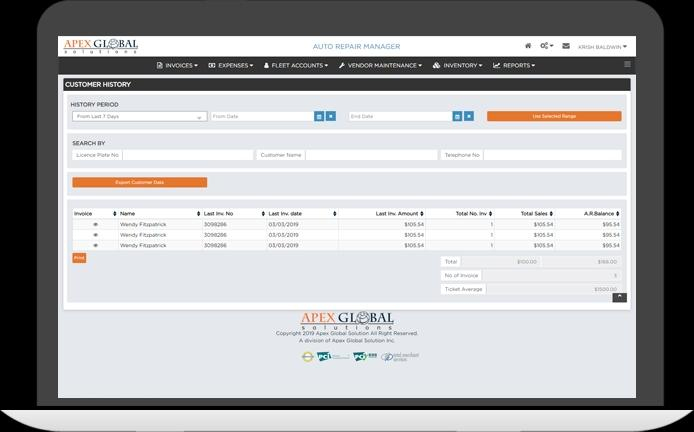The image size is (694, 432).
Task: Open the Inventory menu
Action: (x=458, y=66)
